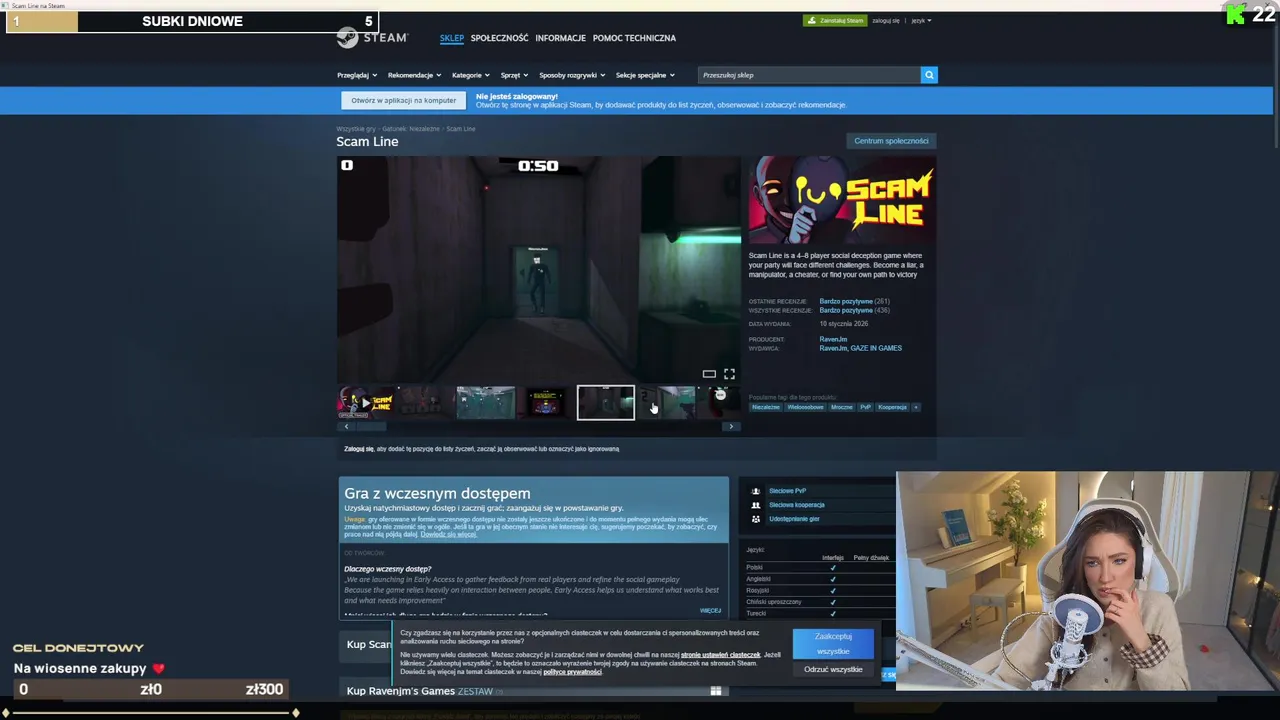Click the Steam logo in header

point(372,38)
